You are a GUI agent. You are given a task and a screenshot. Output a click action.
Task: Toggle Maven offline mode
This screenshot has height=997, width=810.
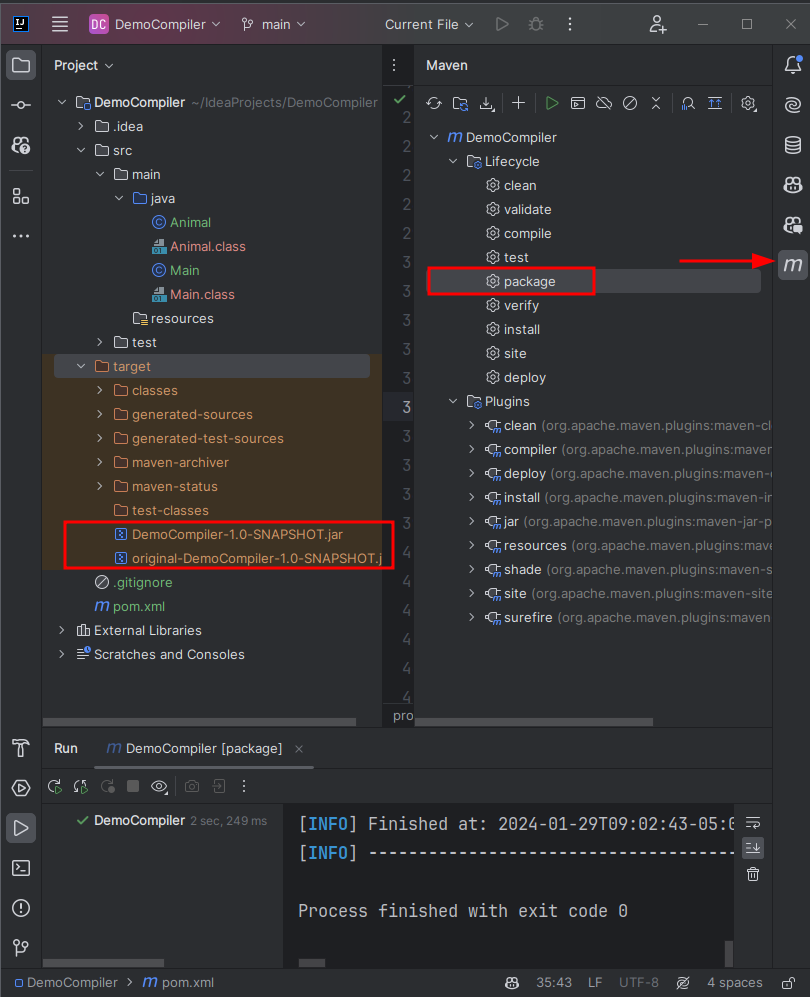[604, 103]
